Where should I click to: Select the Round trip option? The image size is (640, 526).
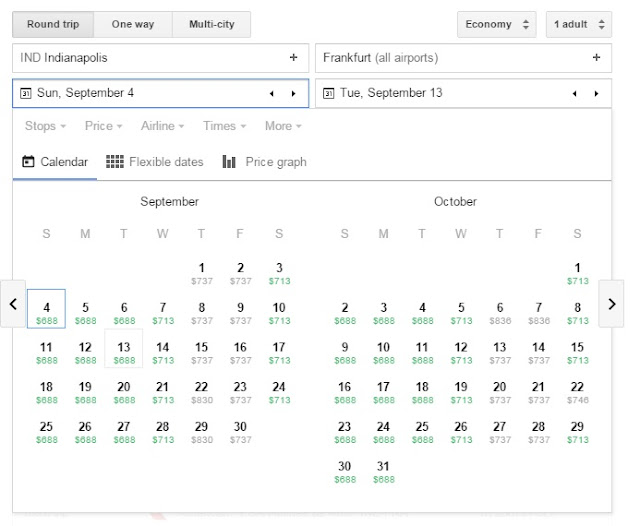click(x=54, y=24)
